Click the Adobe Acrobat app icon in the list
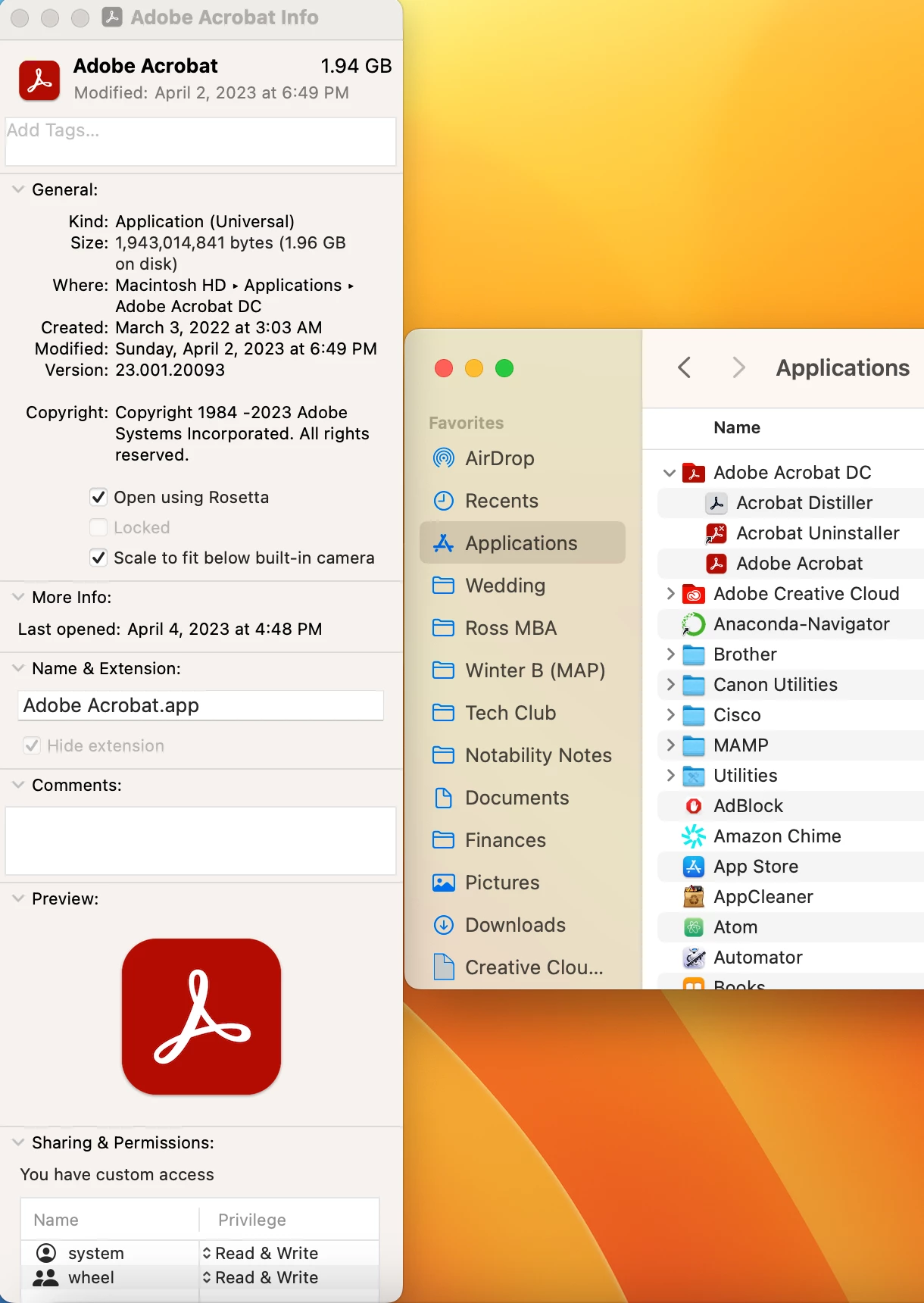 (x=716, y=564)
